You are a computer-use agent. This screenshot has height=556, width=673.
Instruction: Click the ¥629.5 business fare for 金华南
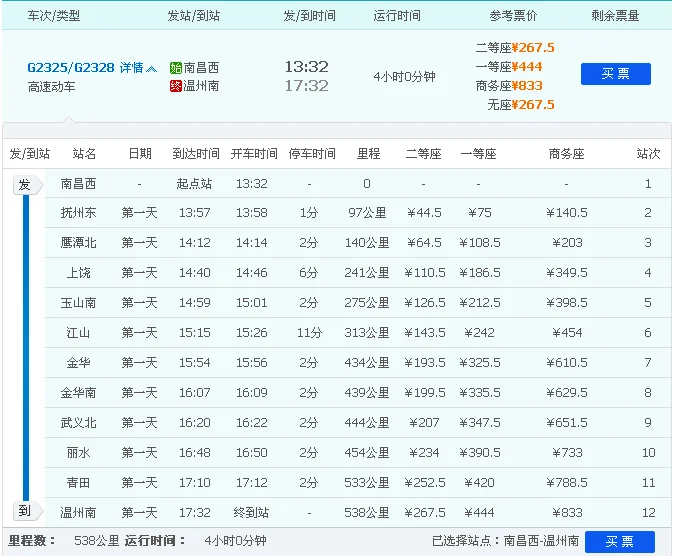[x=567, y=393]
